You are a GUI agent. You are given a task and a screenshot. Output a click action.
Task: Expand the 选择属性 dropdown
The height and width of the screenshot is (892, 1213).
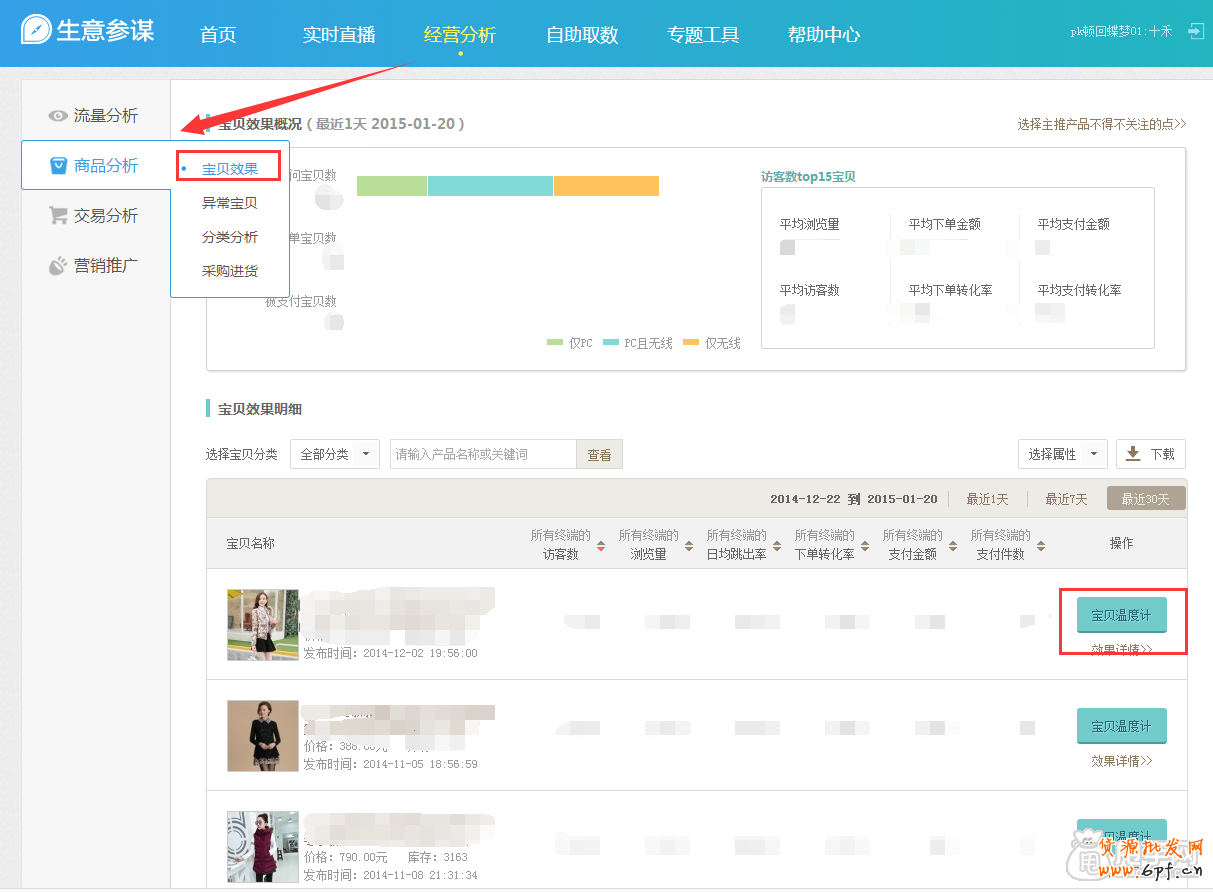pos(1062,453)
